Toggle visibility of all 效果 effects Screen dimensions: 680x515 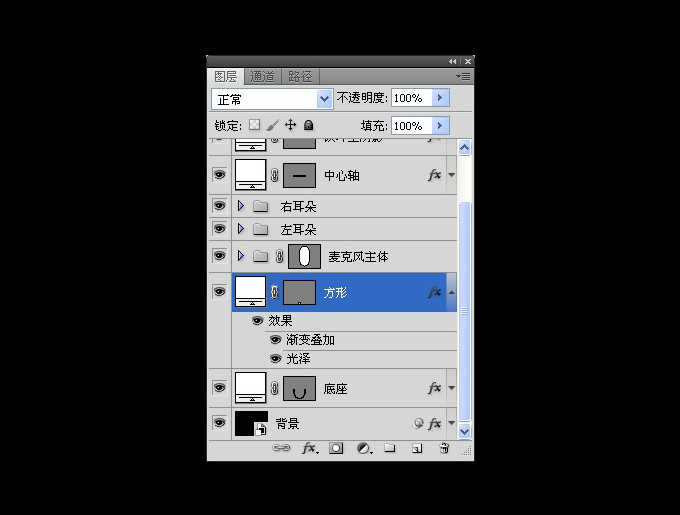pos(258,321)
